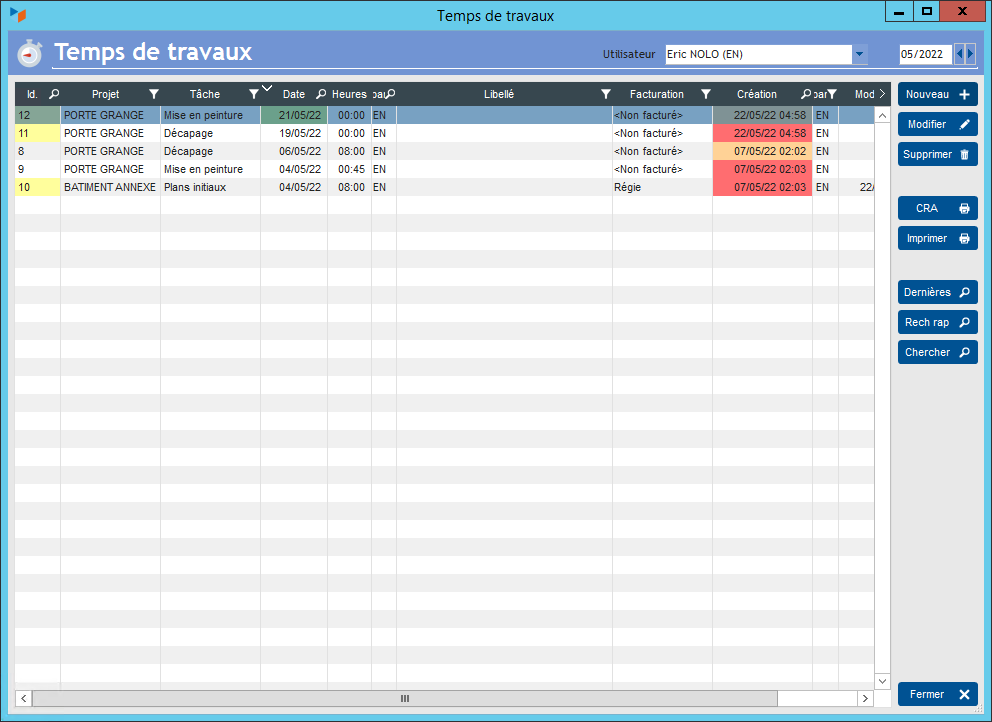
Task: Print using the Imprimer button
Action: tap(937, 239)
